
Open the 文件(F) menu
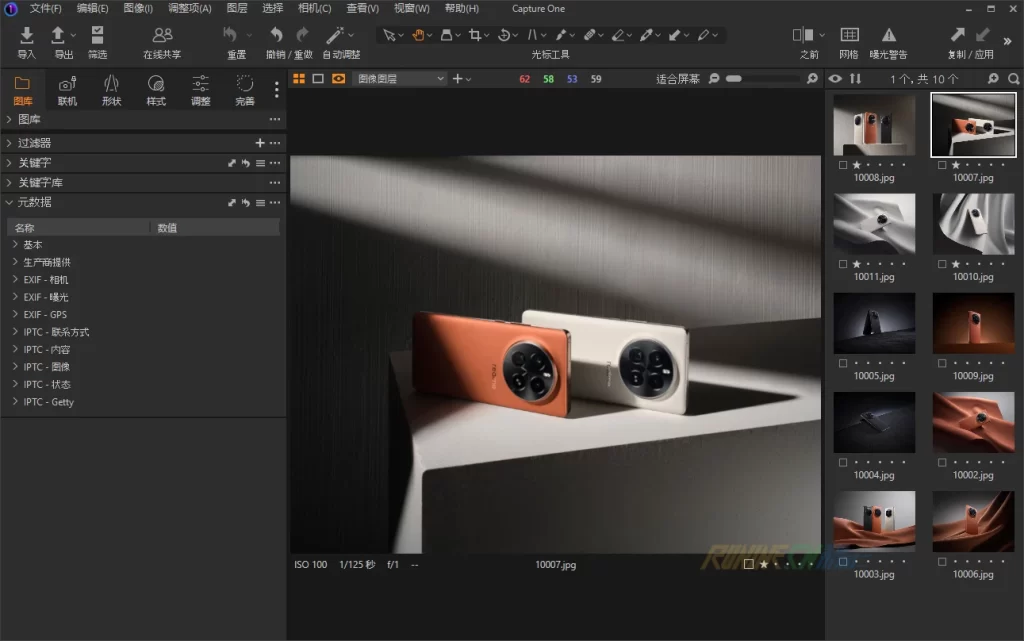(45, 9)
